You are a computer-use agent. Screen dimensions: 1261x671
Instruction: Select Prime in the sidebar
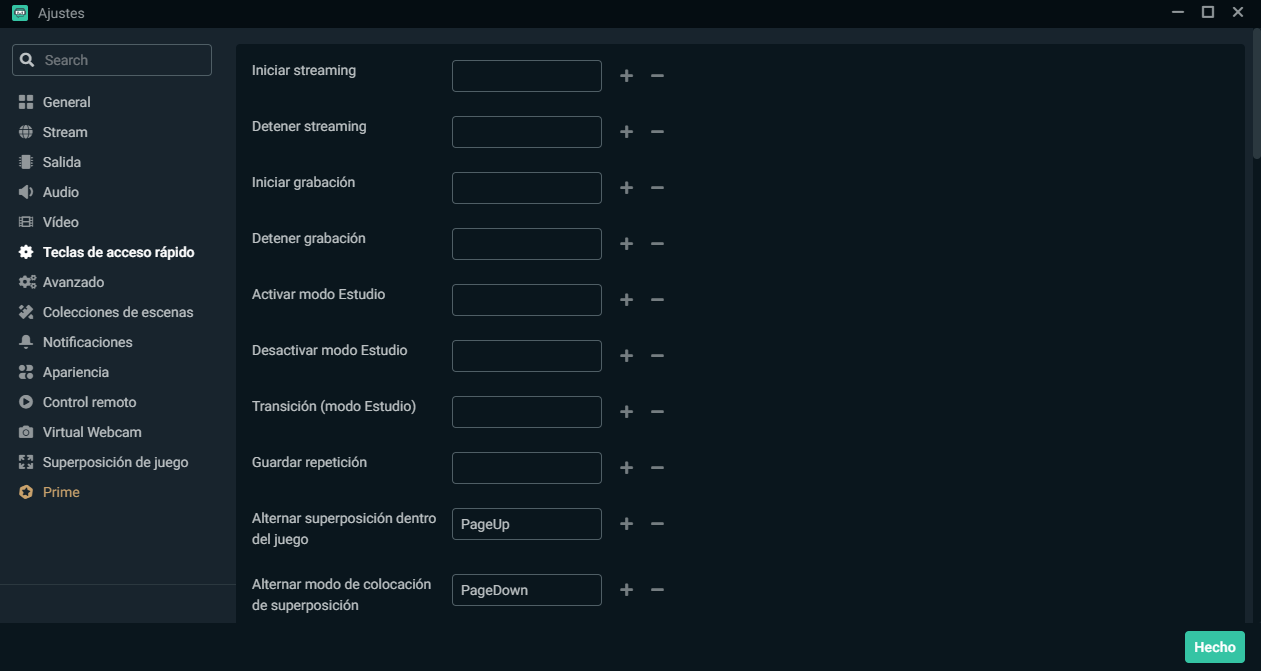click(x=58, y=491)
